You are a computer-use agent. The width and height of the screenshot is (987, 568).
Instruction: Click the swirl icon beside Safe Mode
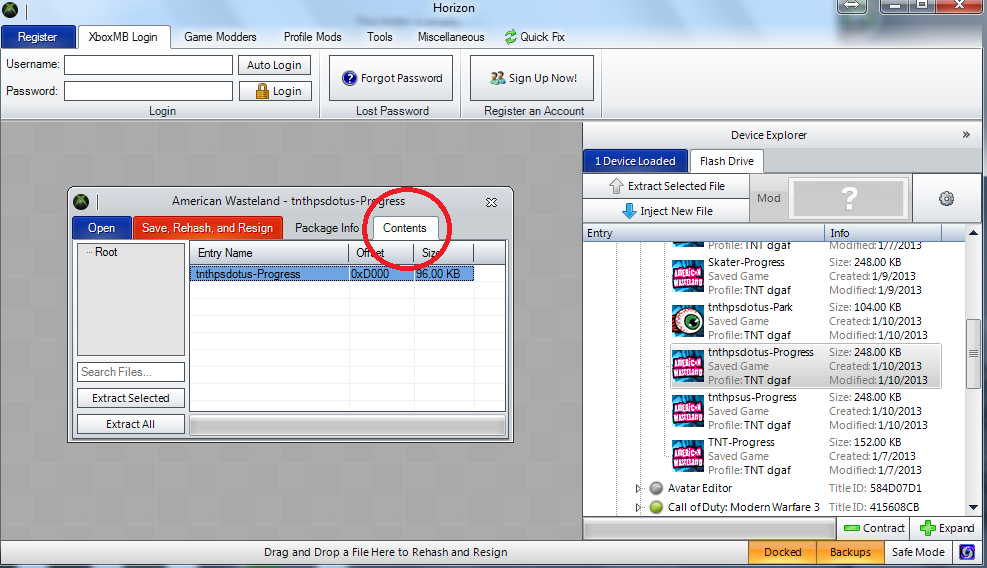(968, 551)
